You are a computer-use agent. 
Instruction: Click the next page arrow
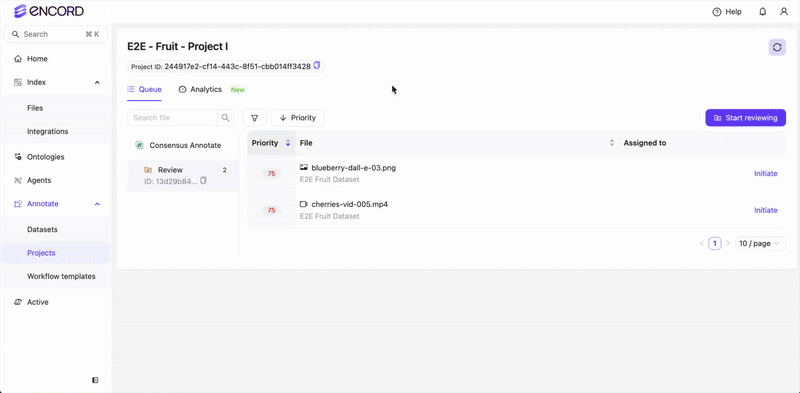(728, 243)
